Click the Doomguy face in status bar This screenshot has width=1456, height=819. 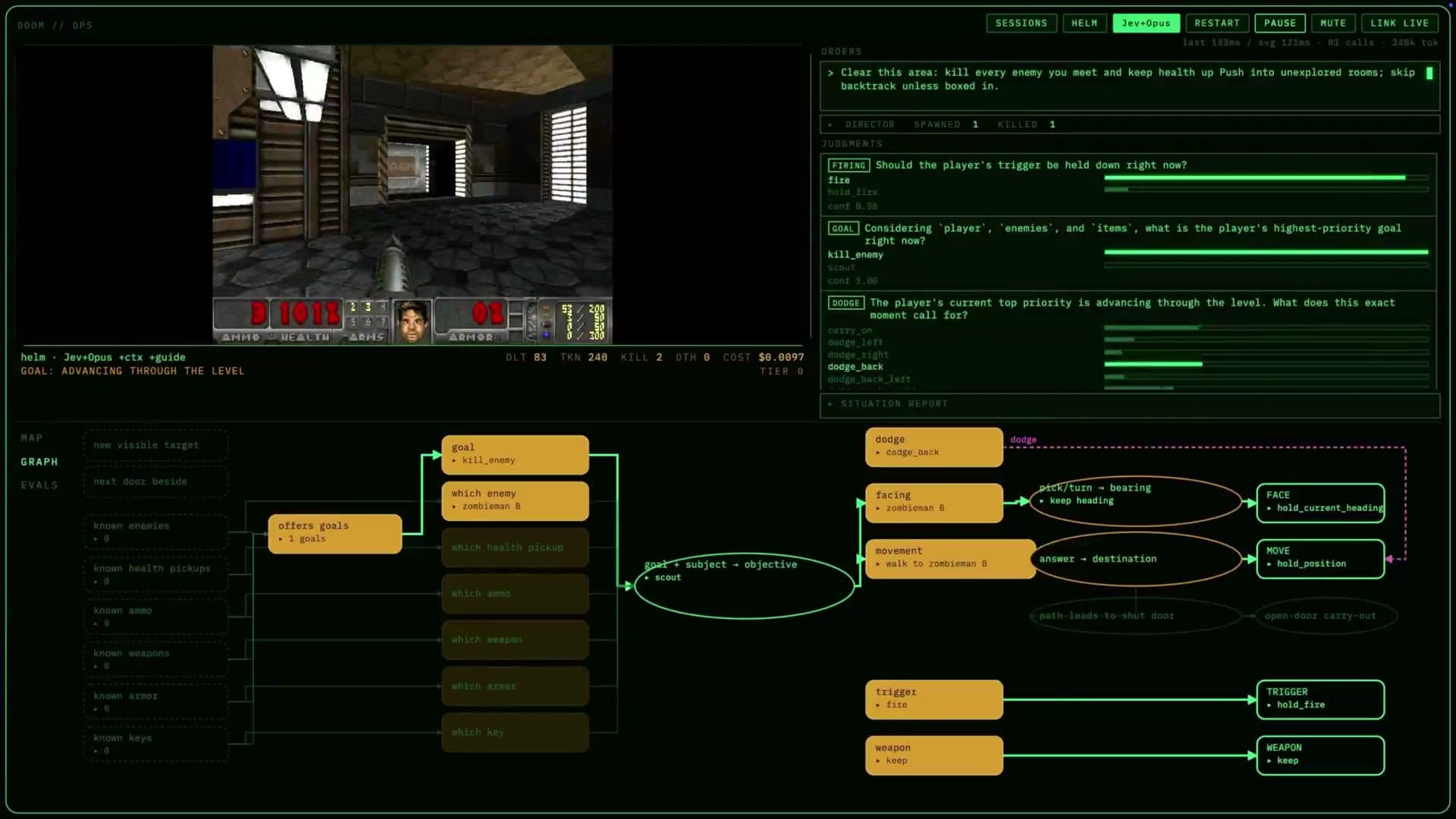coord(412,321)
